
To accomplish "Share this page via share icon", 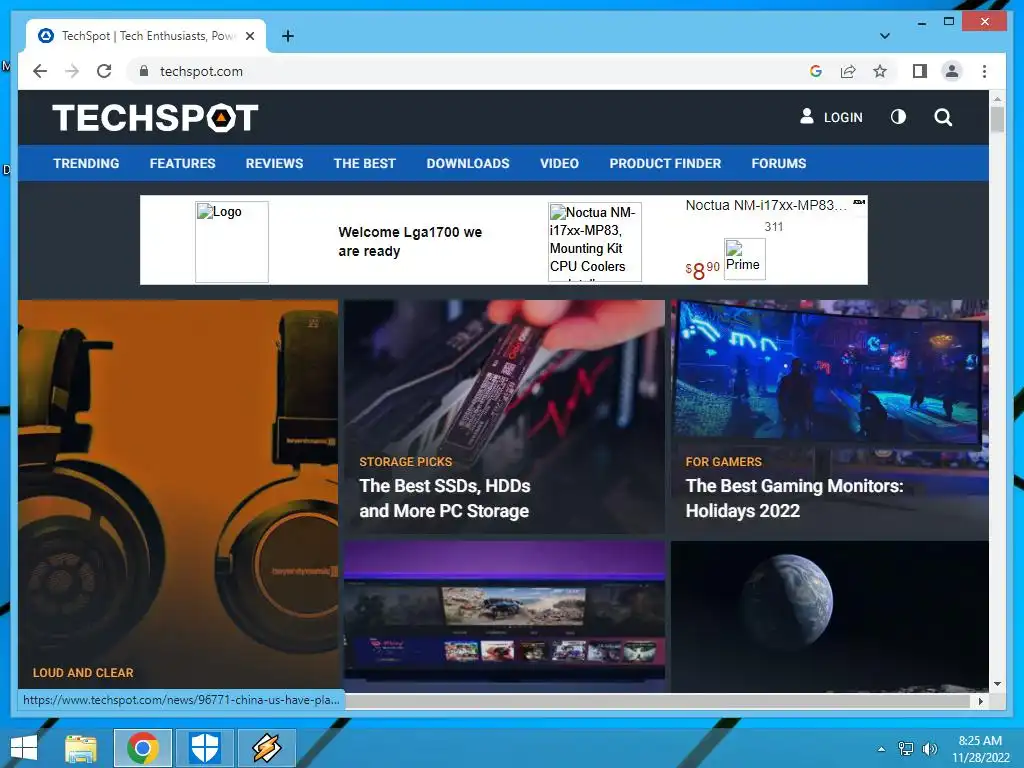I will (848, 71).
